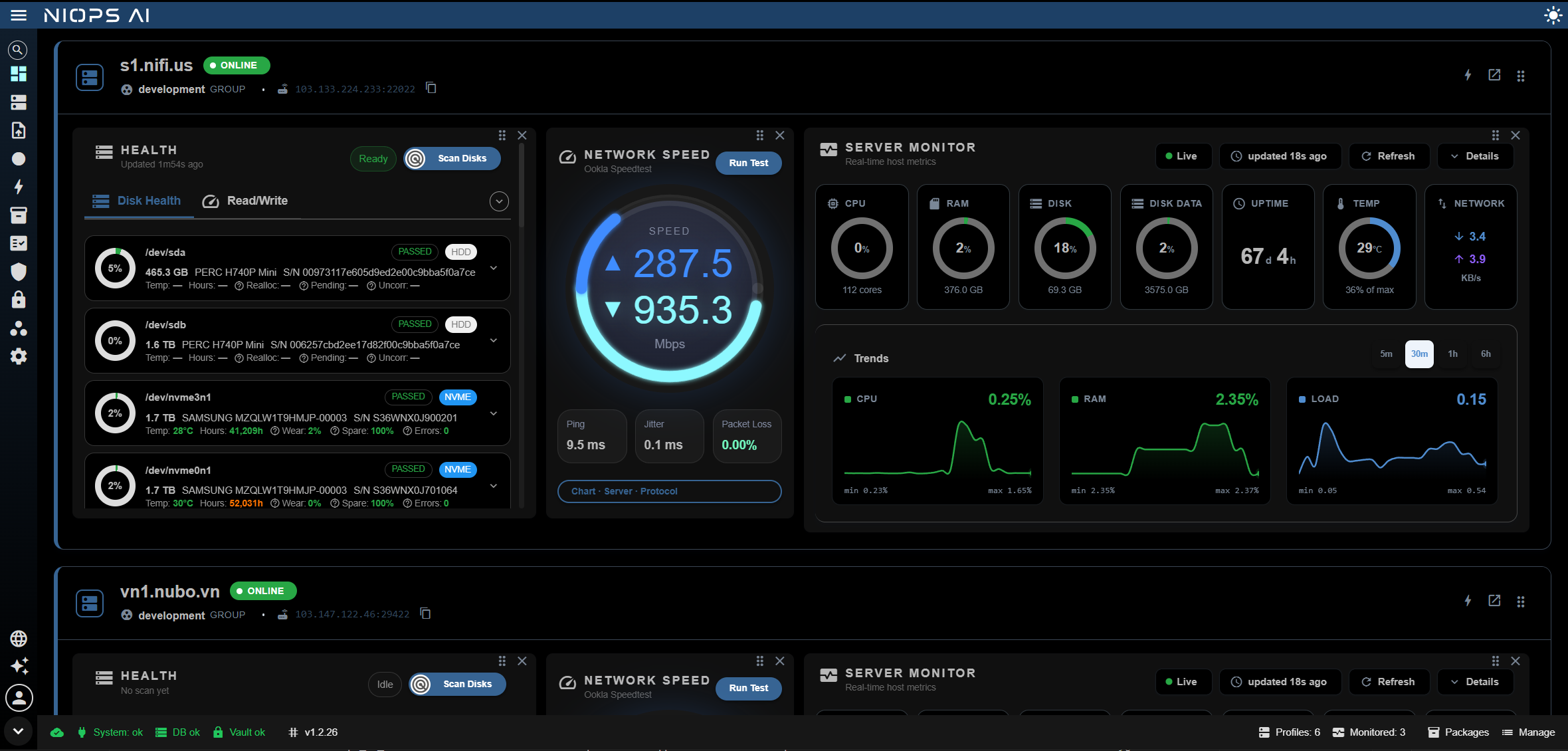1568x751 pixels.
Task: Open the AI sparkles icon in sidebar
Action: (x=19, y=666)
